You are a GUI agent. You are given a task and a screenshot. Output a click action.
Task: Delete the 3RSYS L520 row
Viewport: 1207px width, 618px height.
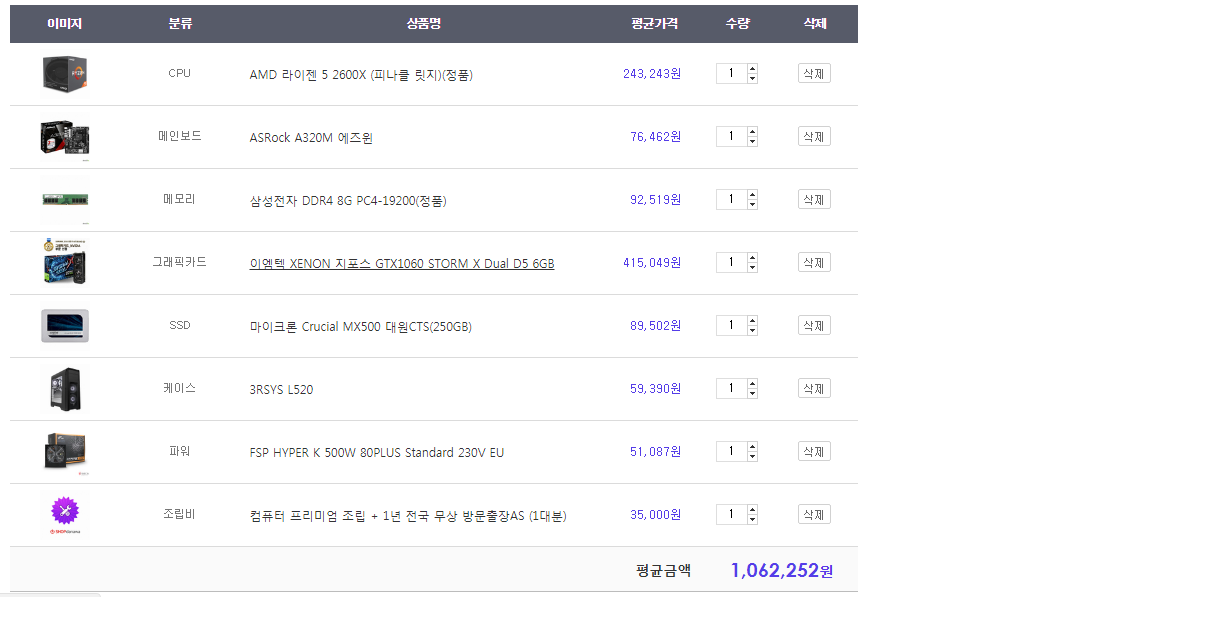point(814,388)
